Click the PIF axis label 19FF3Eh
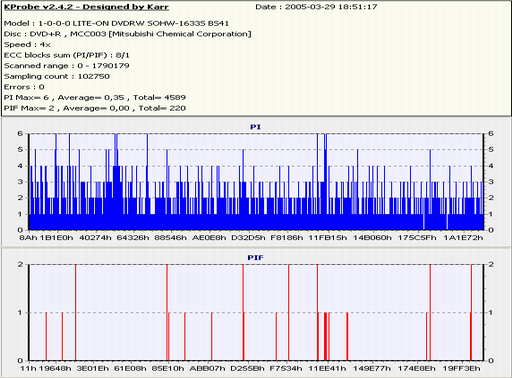The height and width of the screenshot is (378, 512). point(461,368)
